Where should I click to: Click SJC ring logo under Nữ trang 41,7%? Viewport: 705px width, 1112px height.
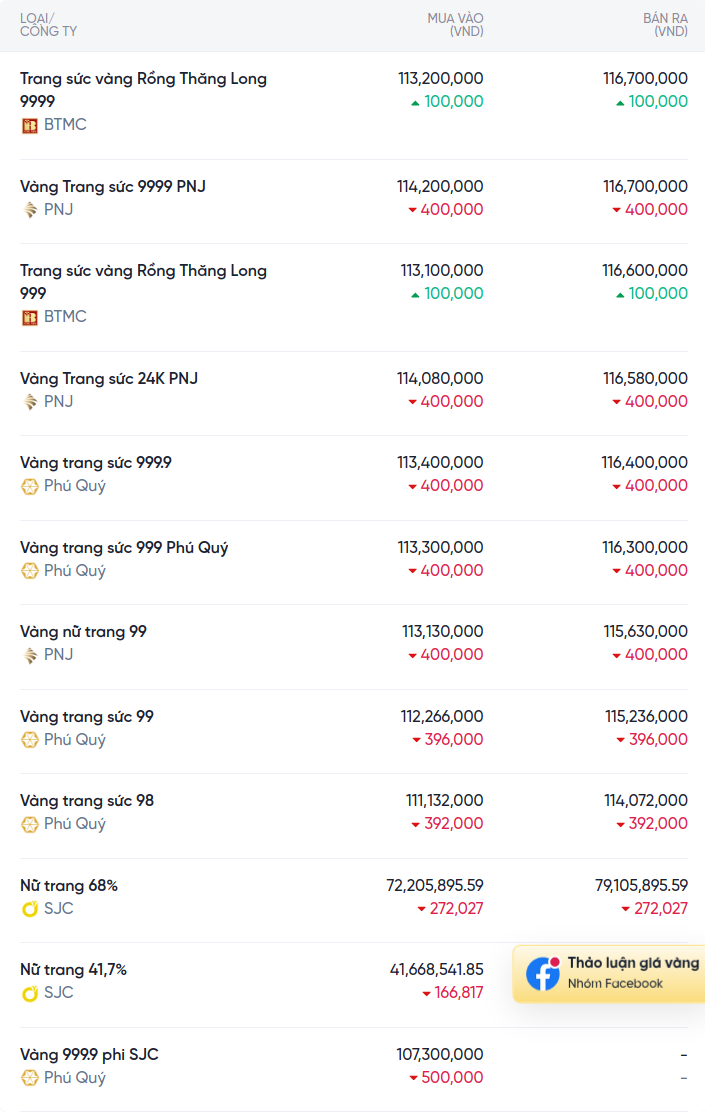30,993
